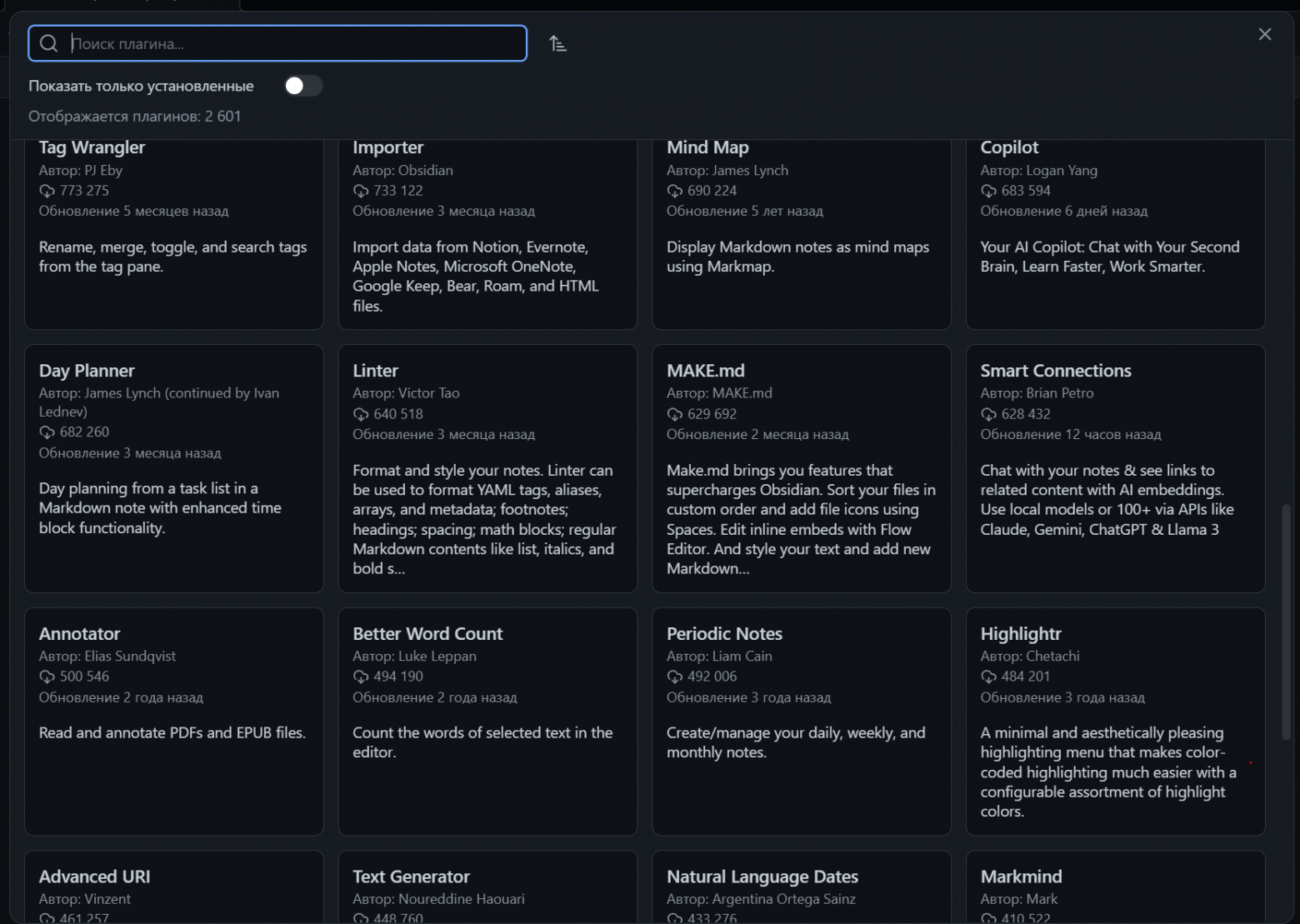
Task: Click the magnifier icon in the plugin search box
Action: (x=49, y=43)
